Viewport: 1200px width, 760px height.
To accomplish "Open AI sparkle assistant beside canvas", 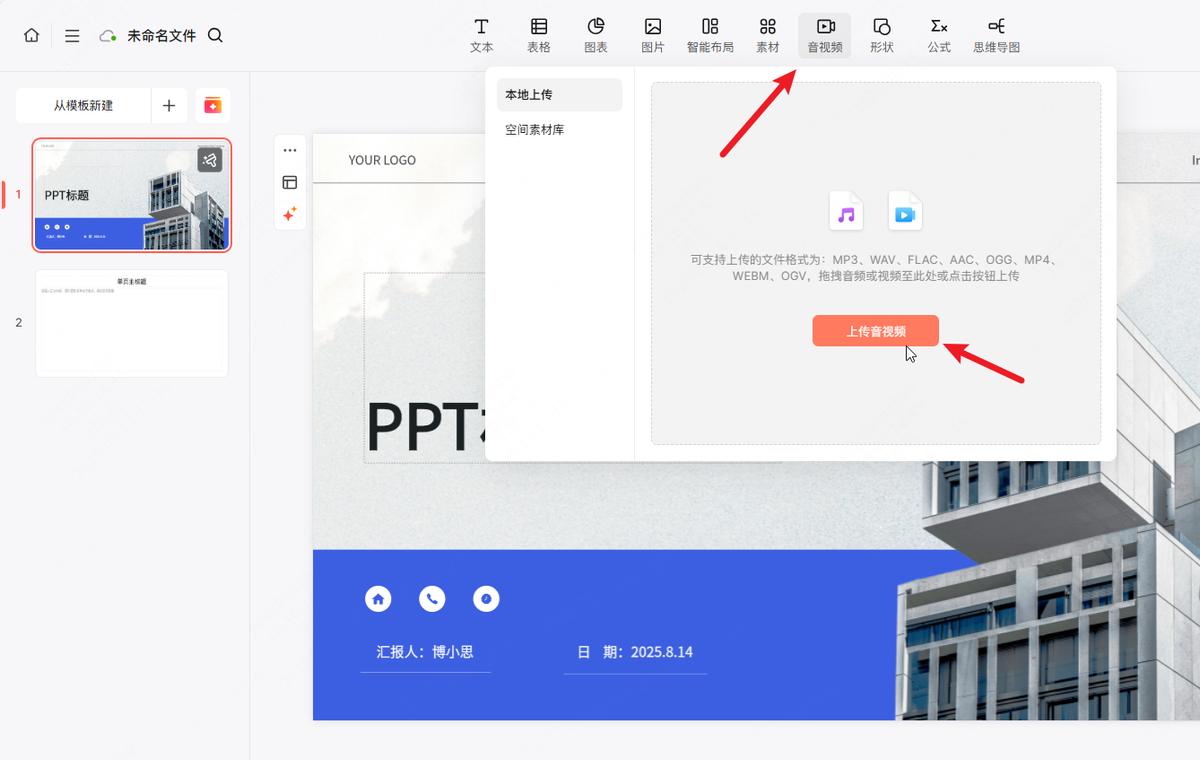I will point(290,214).
